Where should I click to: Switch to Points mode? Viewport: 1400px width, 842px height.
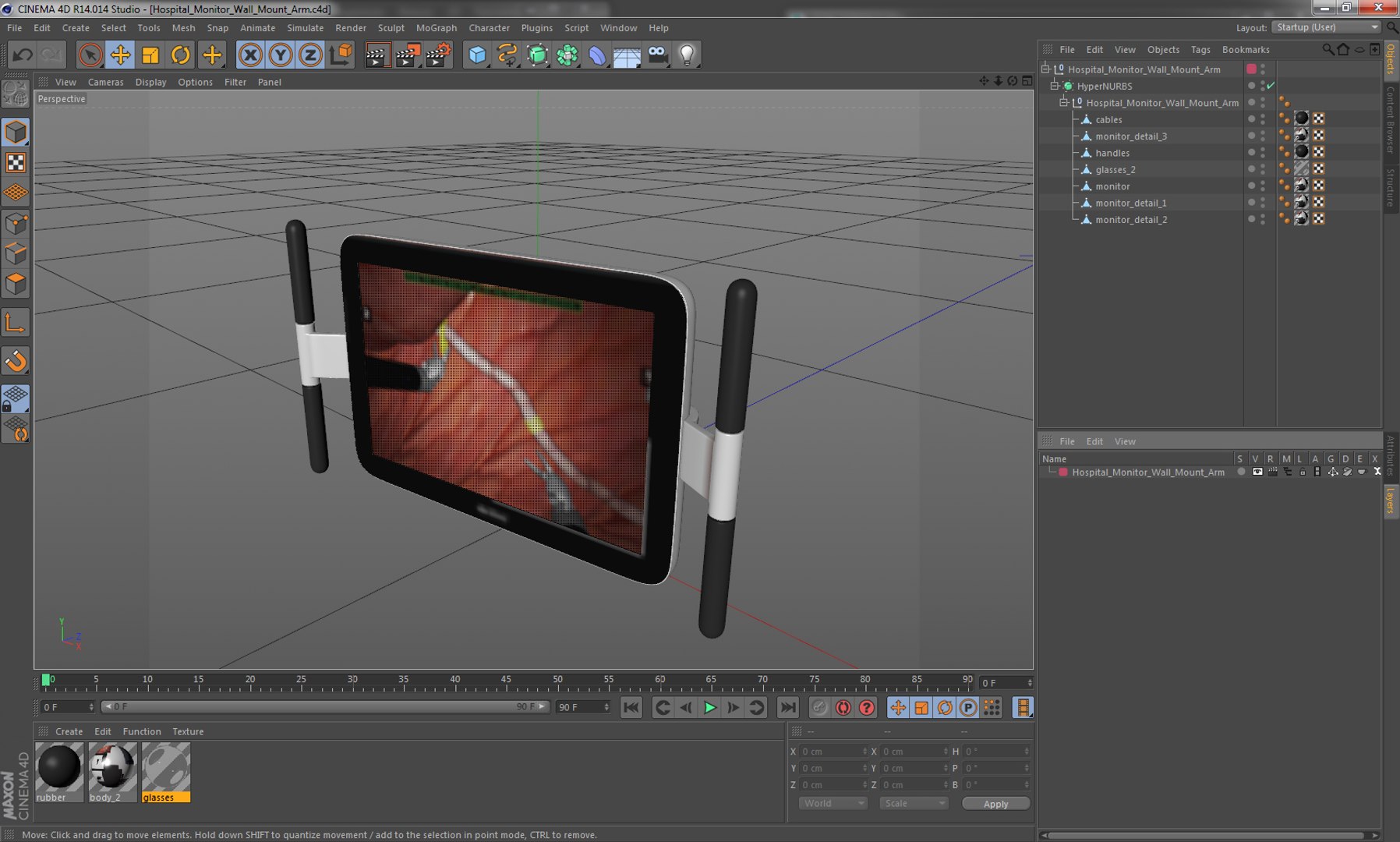point(16,225)
